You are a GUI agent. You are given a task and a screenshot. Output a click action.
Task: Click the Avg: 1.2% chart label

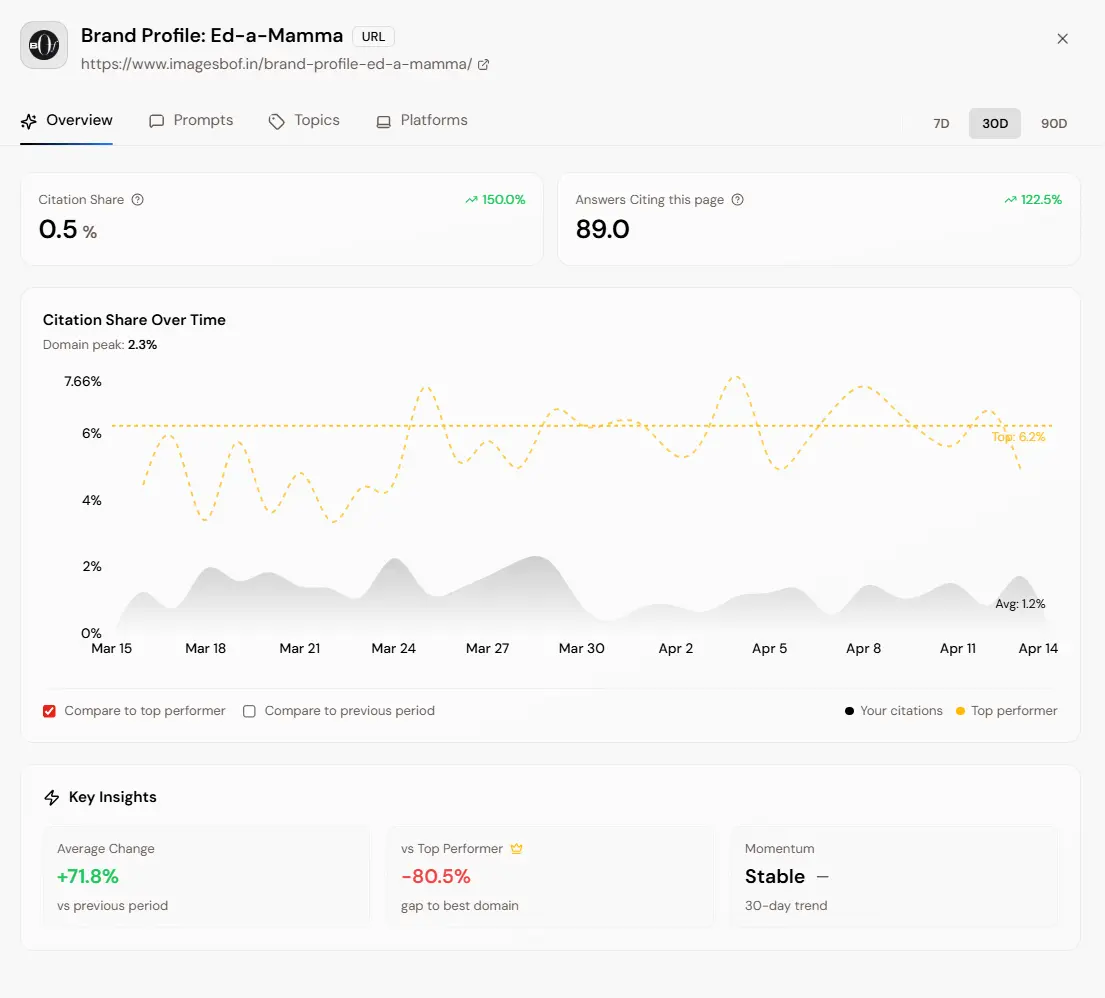(x=1020, y=604)
